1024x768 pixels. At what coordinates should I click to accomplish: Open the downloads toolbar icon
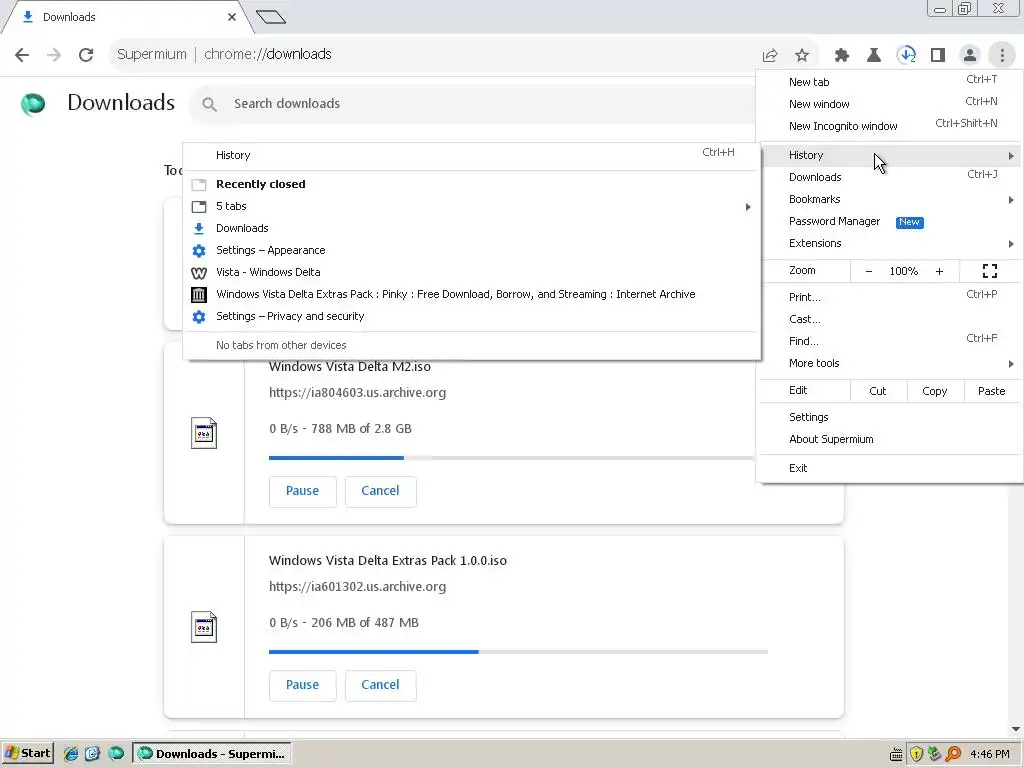coord(906,56)
